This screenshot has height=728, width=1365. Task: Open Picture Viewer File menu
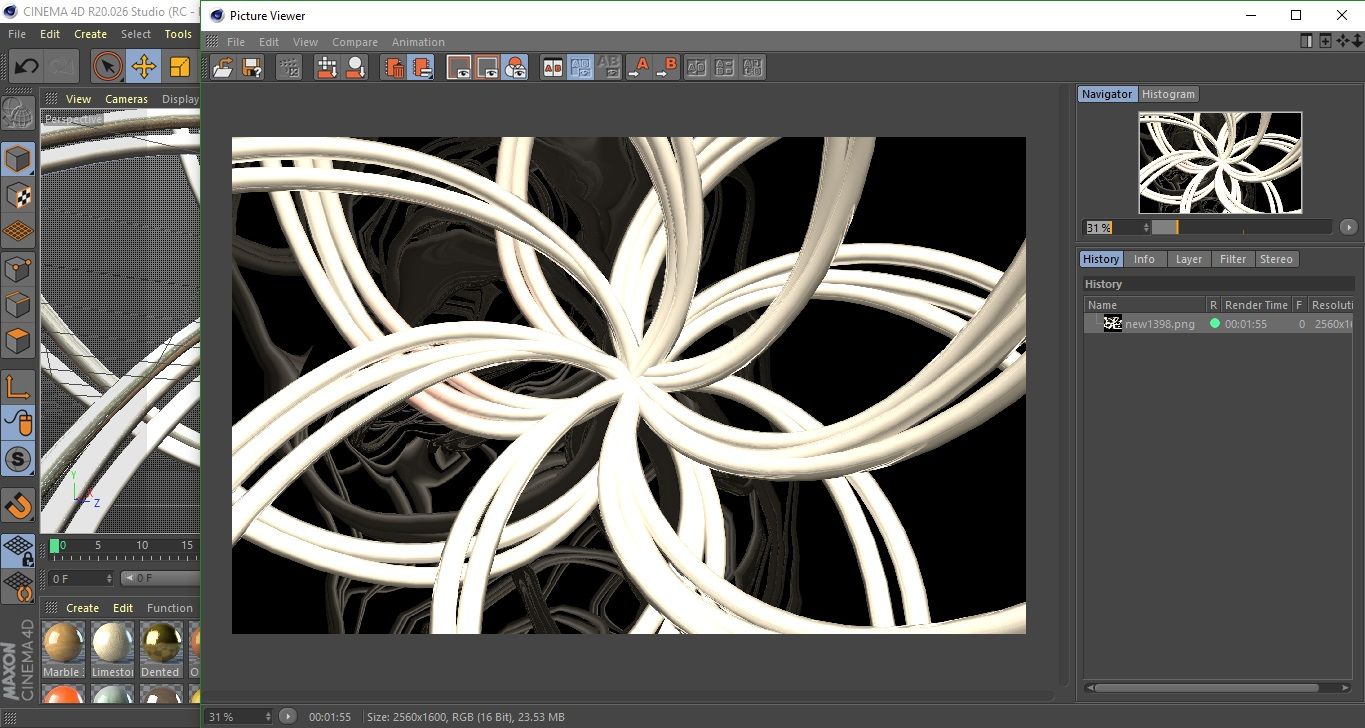(x=236, y=42)
